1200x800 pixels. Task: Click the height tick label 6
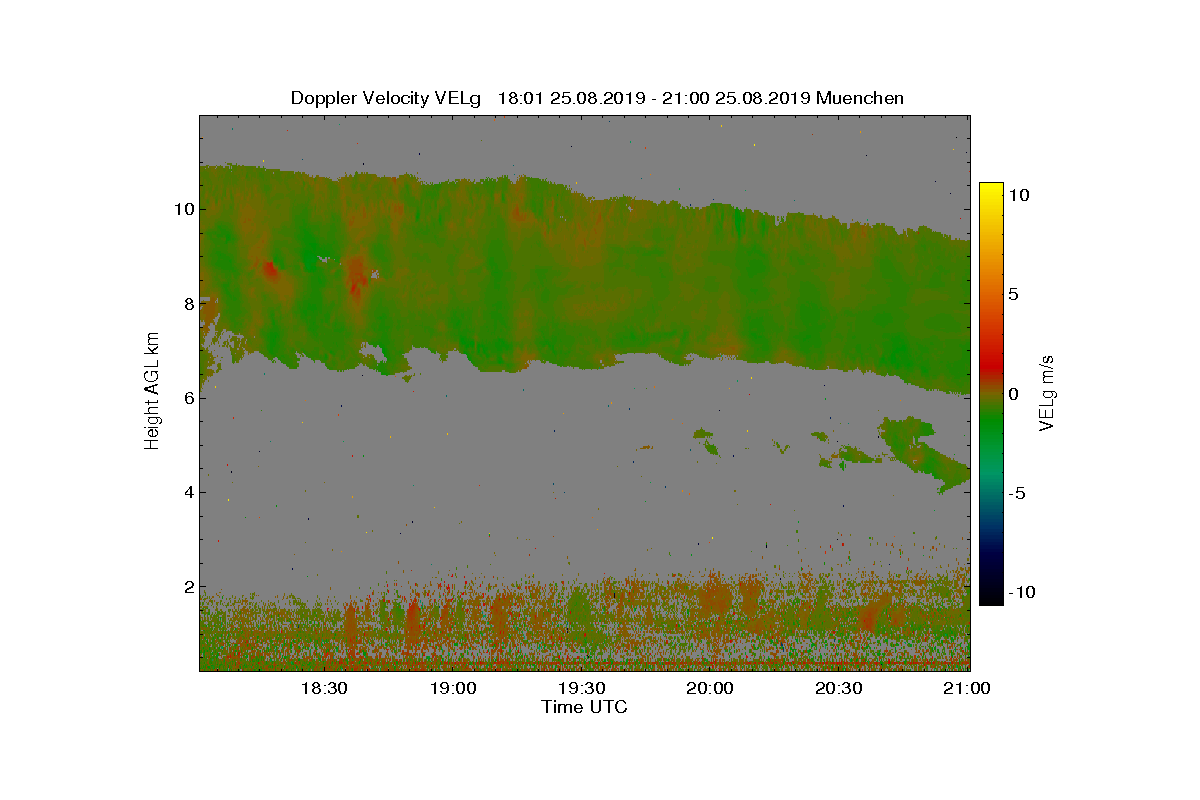(x=188, y=398)
